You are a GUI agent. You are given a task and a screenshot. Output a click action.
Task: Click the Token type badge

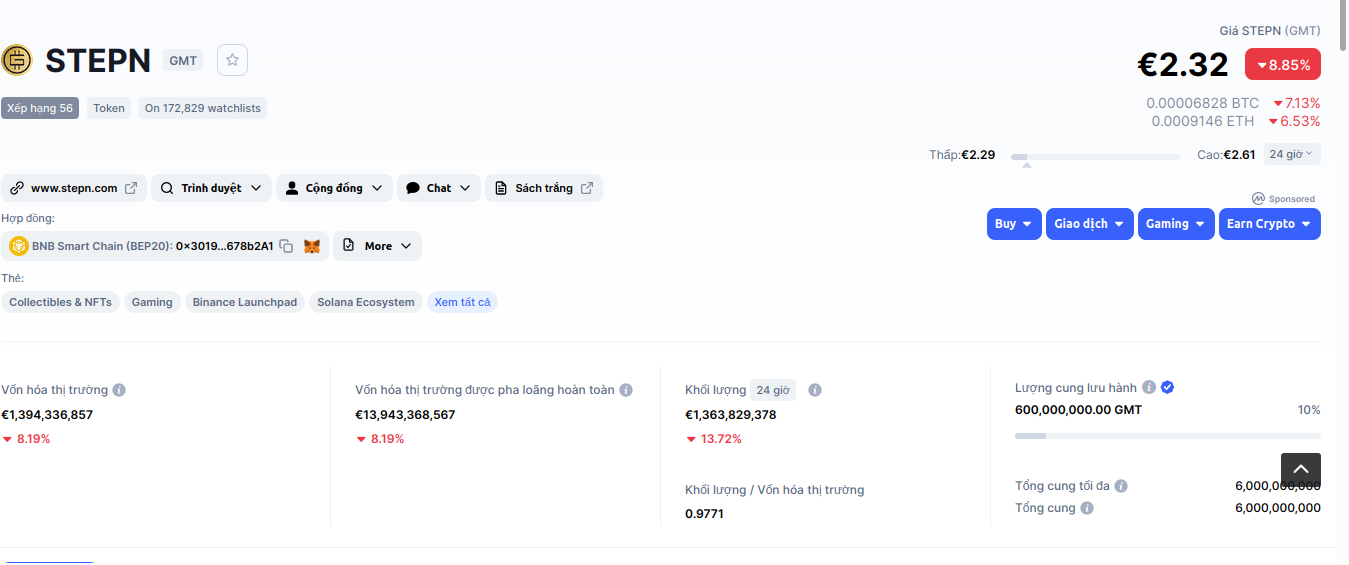click(109, 108)
